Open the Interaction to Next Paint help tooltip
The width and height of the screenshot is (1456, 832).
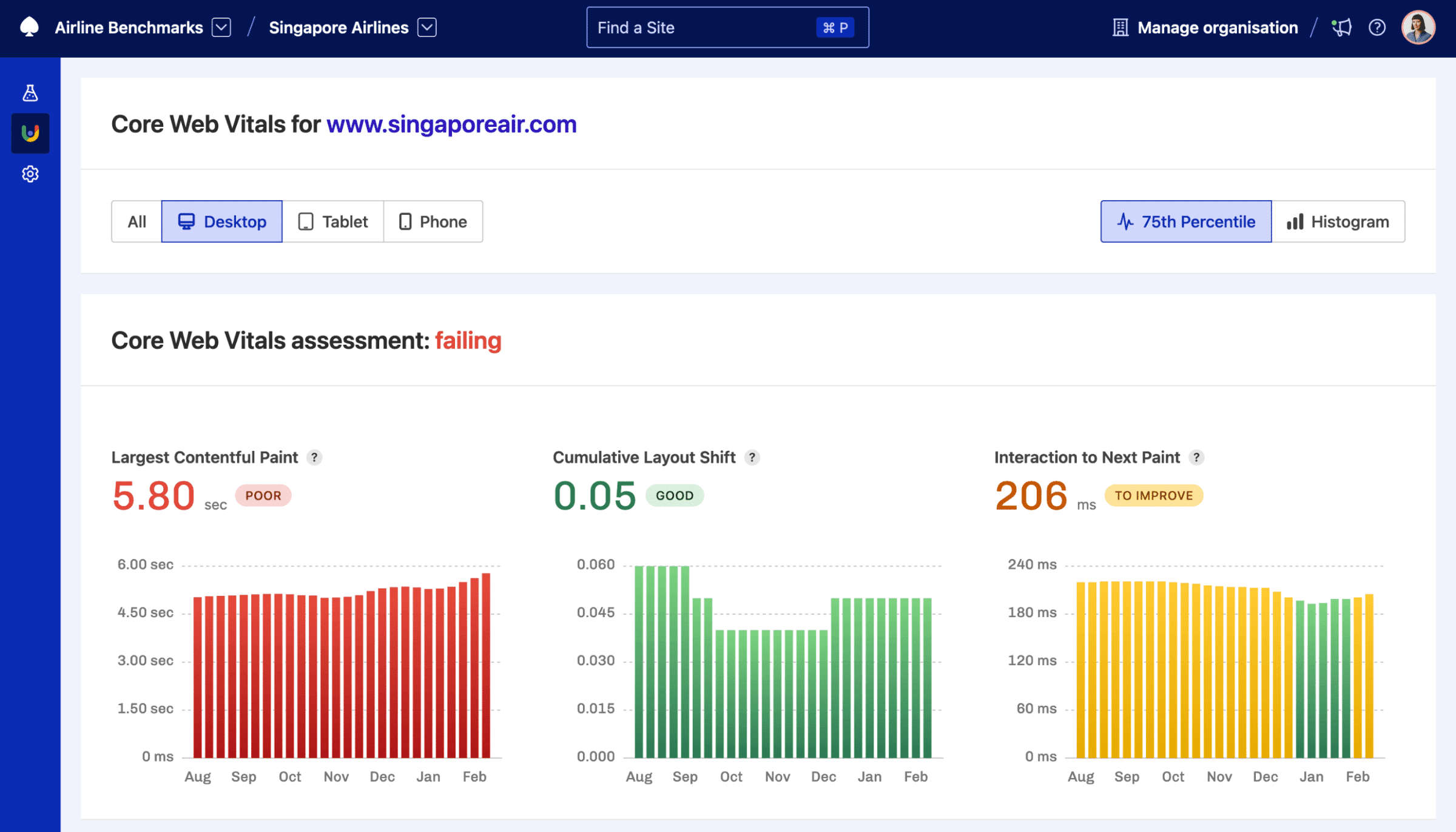click(x=1196, y=457)
